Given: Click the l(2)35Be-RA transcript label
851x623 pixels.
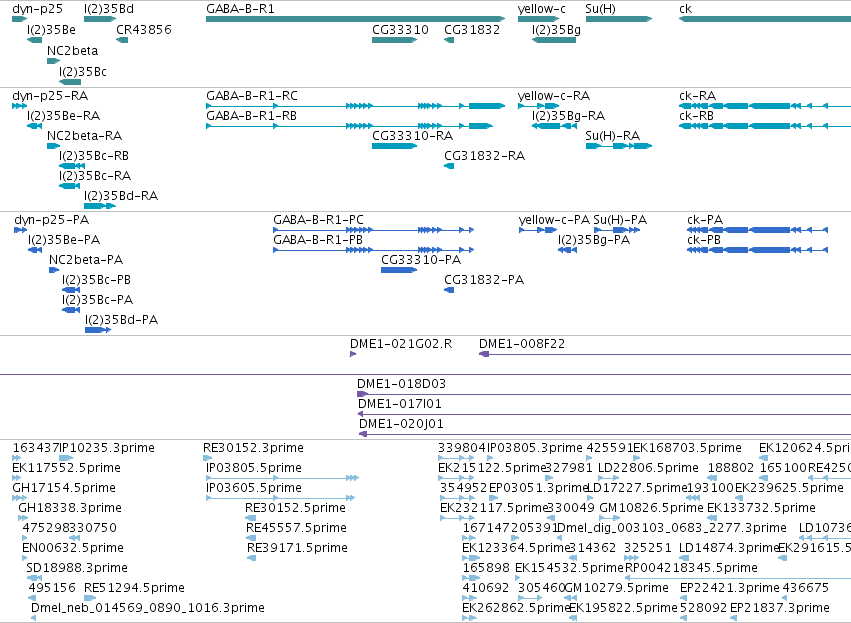Looking at the screenshot, I should [x=63, y=116].
